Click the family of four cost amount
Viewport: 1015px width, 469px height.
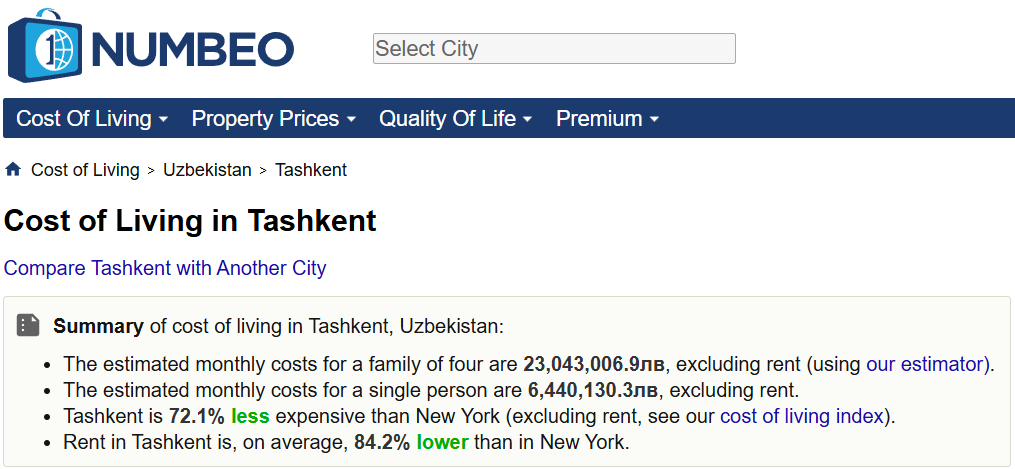(593, 364)
